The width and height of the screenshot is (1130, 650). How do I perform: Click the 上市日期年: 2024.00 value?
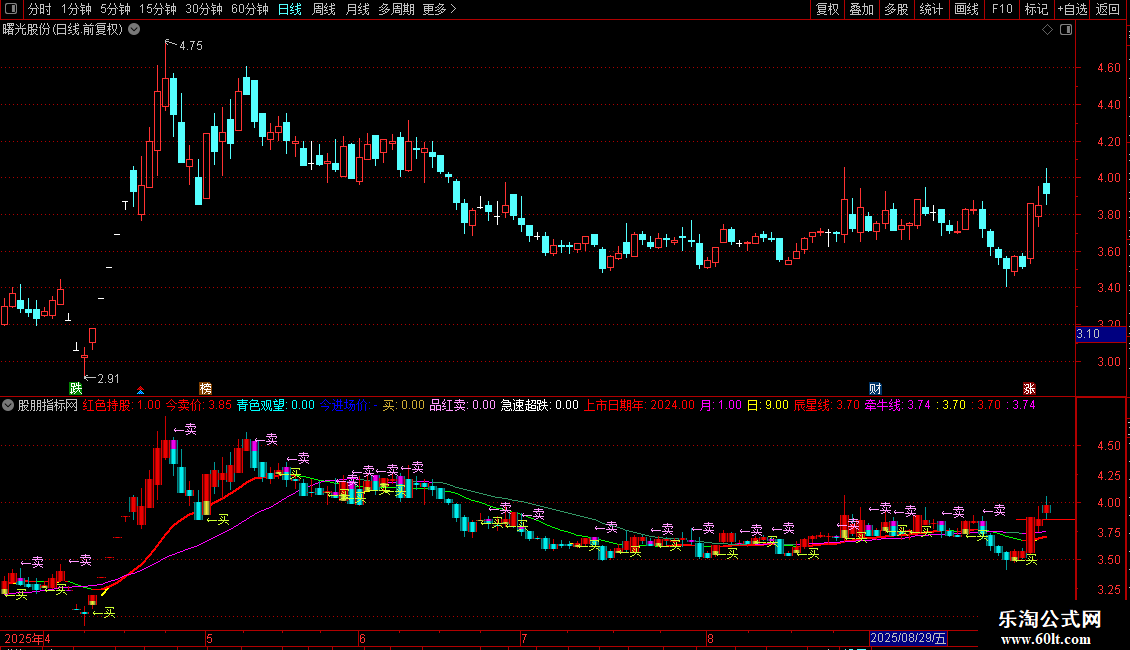tap(639, 405)
